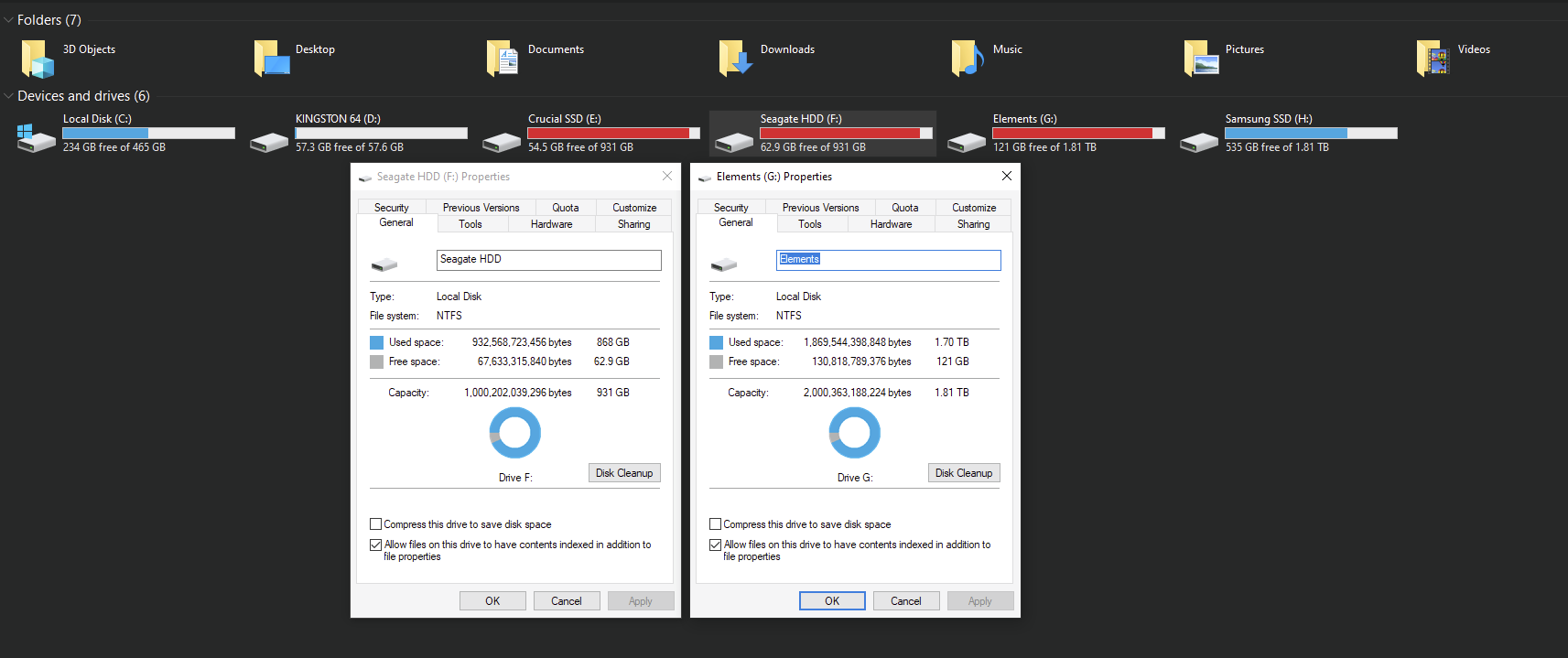Viewport: 1568px width, 658px height.
Task: Click OK in Seagate HDD Properties
Action: click(492, 601)
